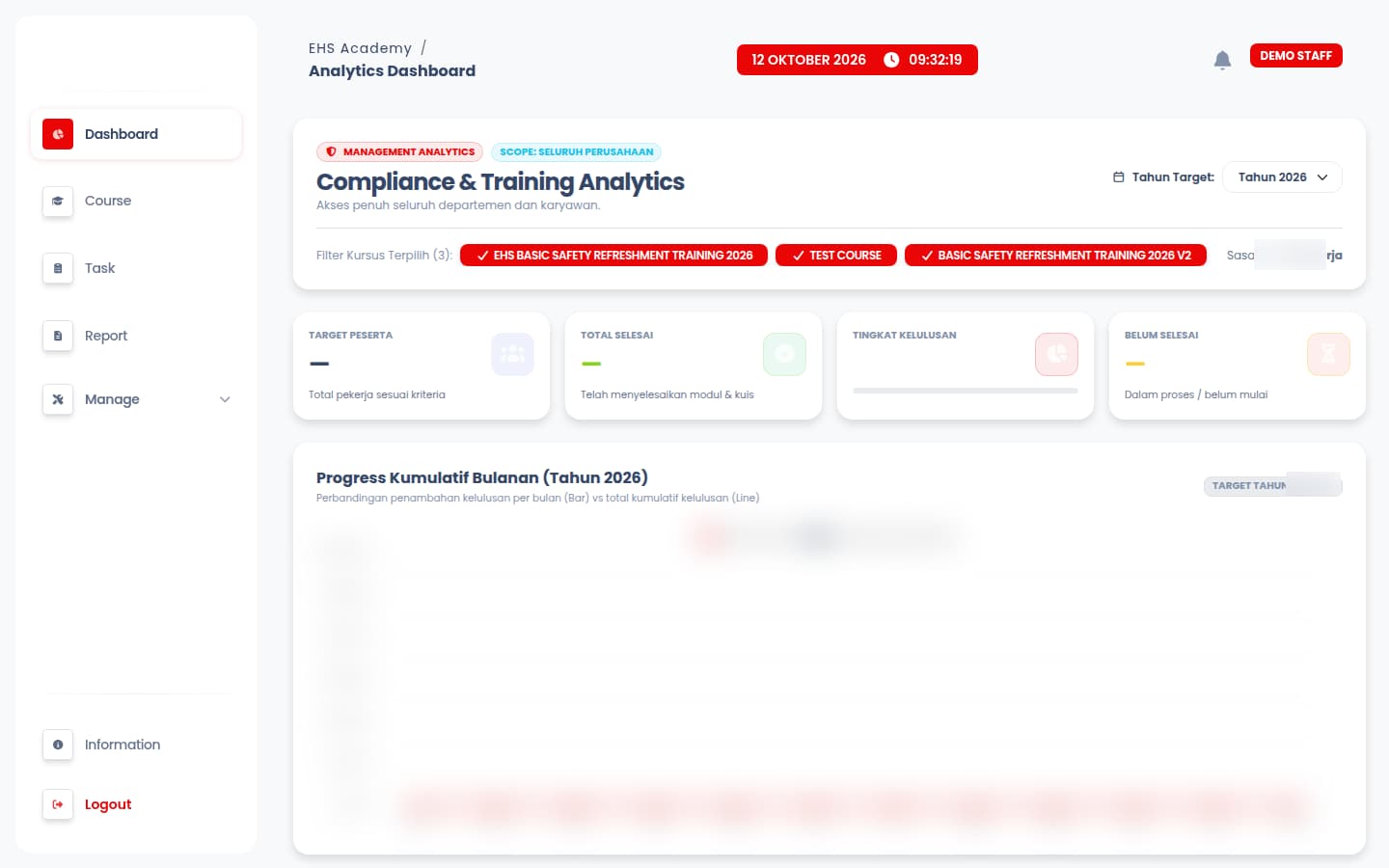The height and width of the screenshot is (868, 1389).
Task: Click the checkmark icon on Total Selesai card
Action: 784,354
